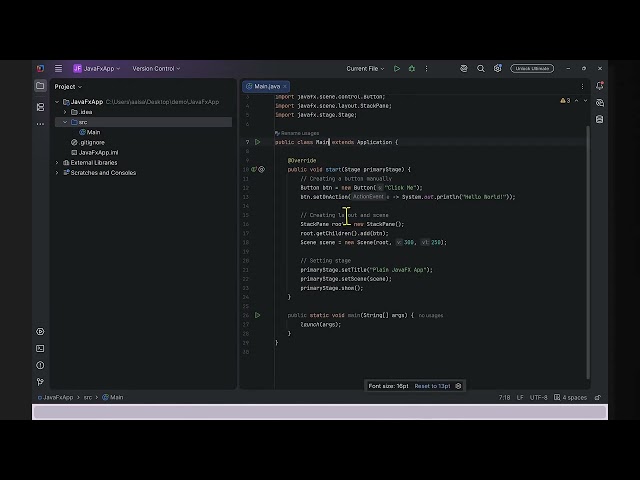Screen dimensions: 640x480
Task: Toggle the read-only lock icon
Action: (x=598, y=398)
